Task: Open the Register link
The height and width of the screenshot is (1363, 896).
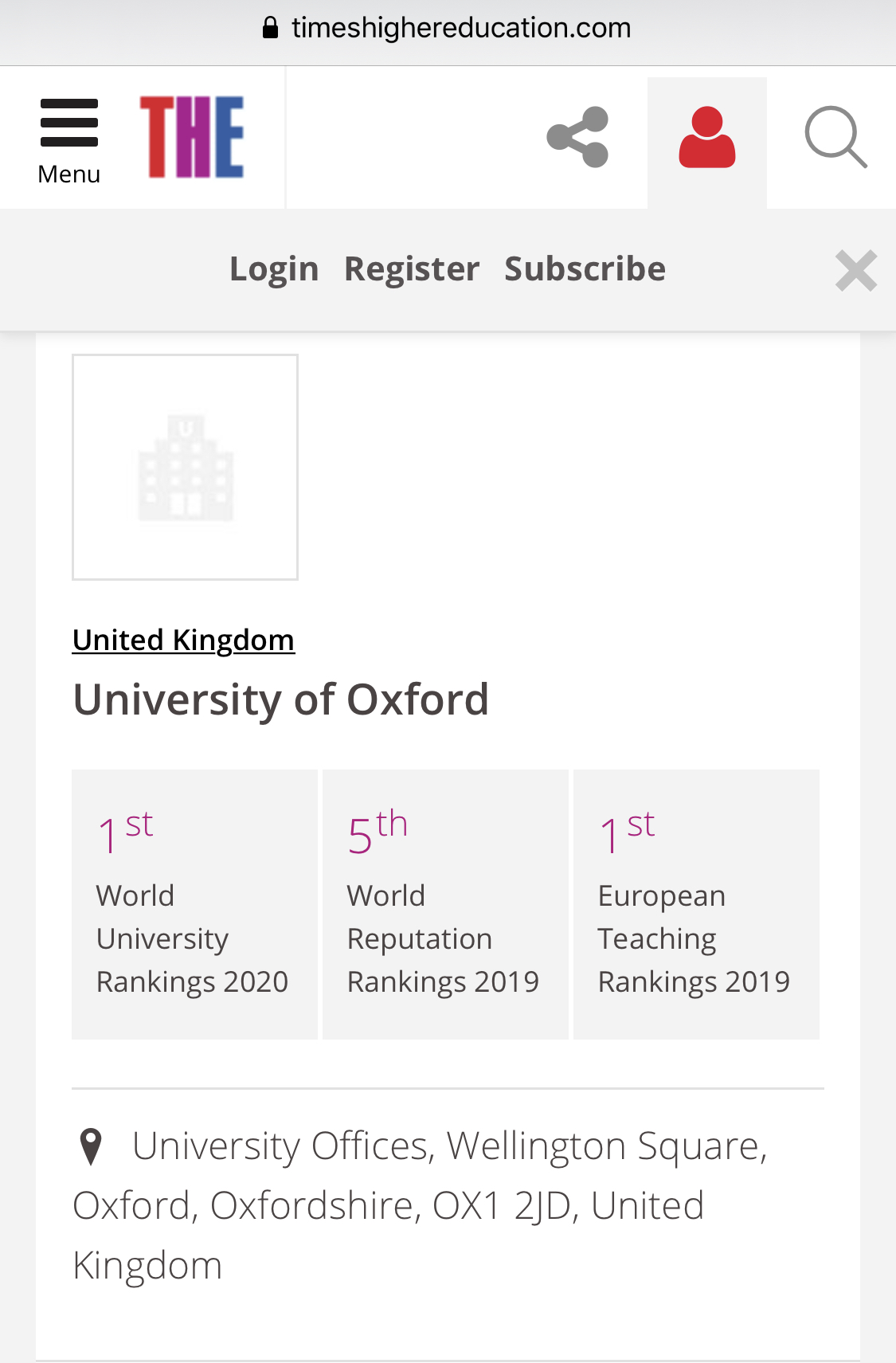Action: point(412,269)
